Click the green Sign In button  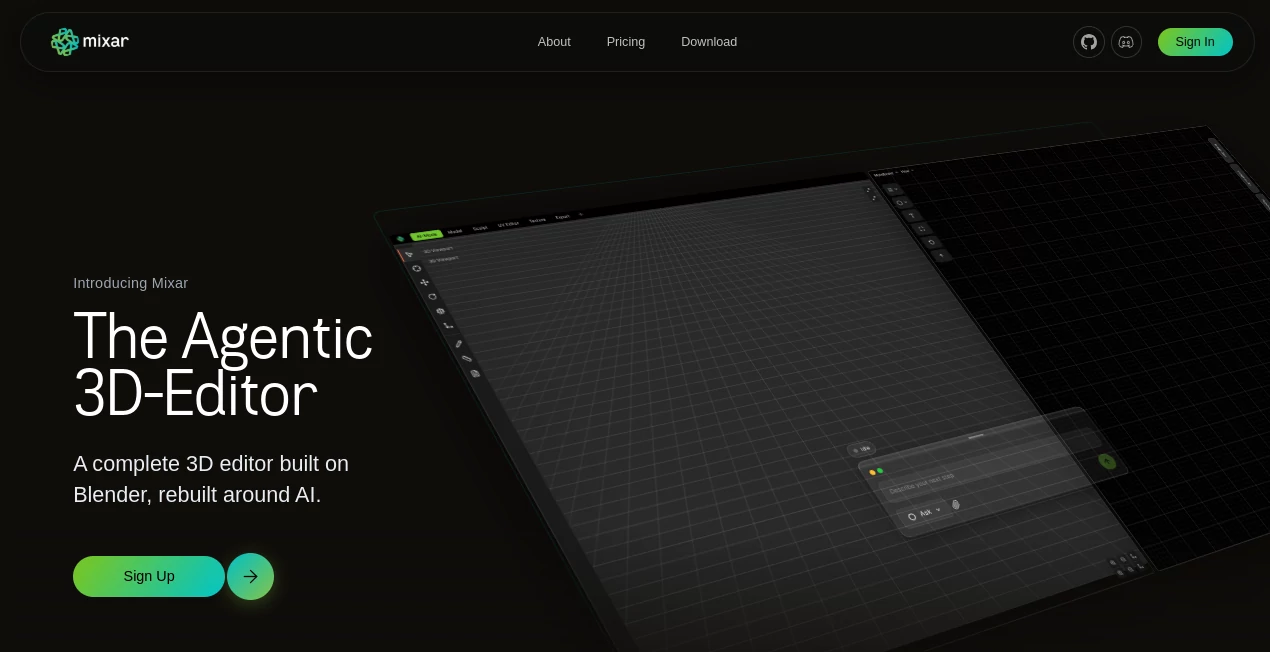pyautogui.click(x=1195, y=42)
